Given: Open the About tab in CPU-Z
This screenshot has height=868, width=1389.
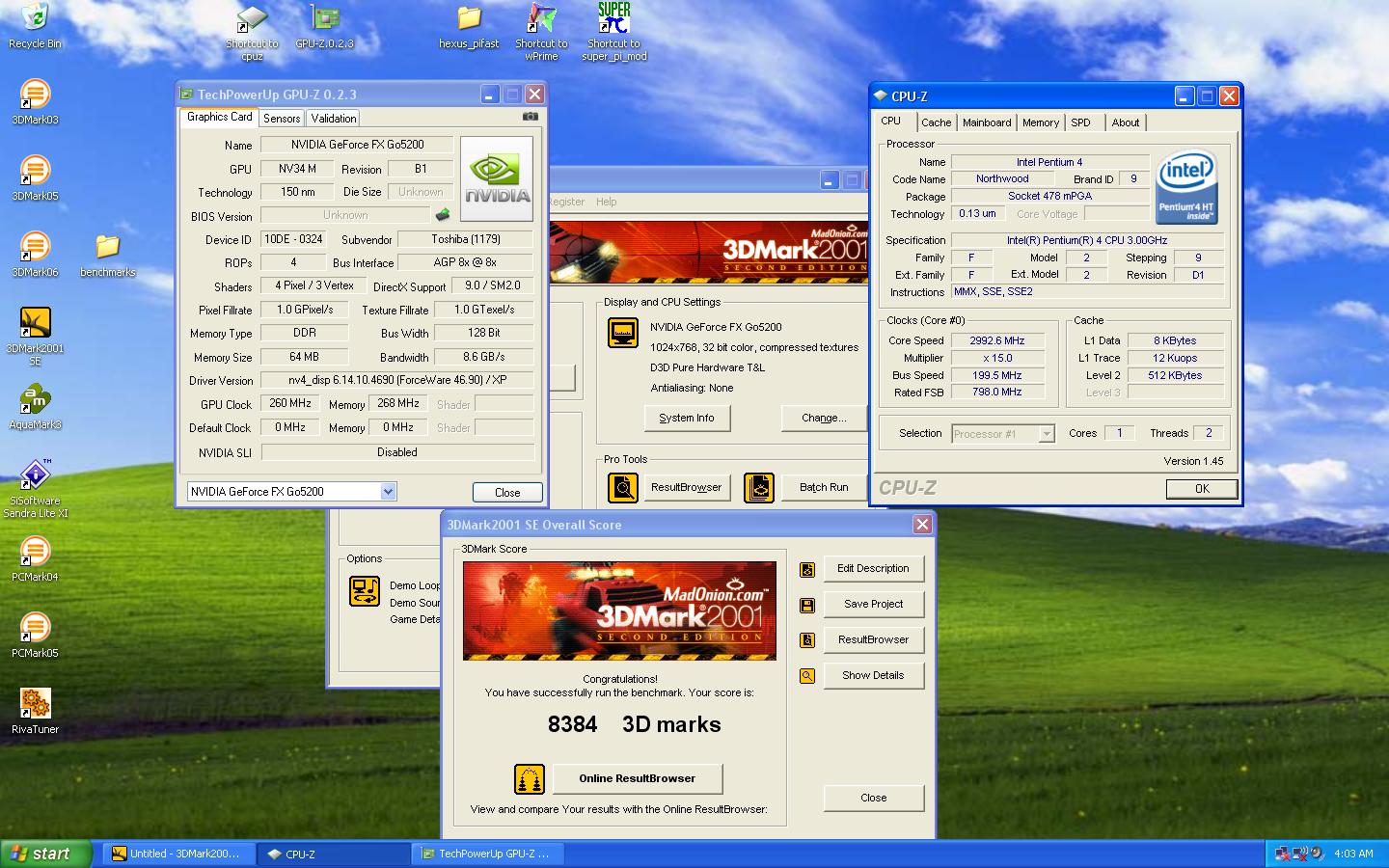Looking at the screenshot, I should 1126,122.
